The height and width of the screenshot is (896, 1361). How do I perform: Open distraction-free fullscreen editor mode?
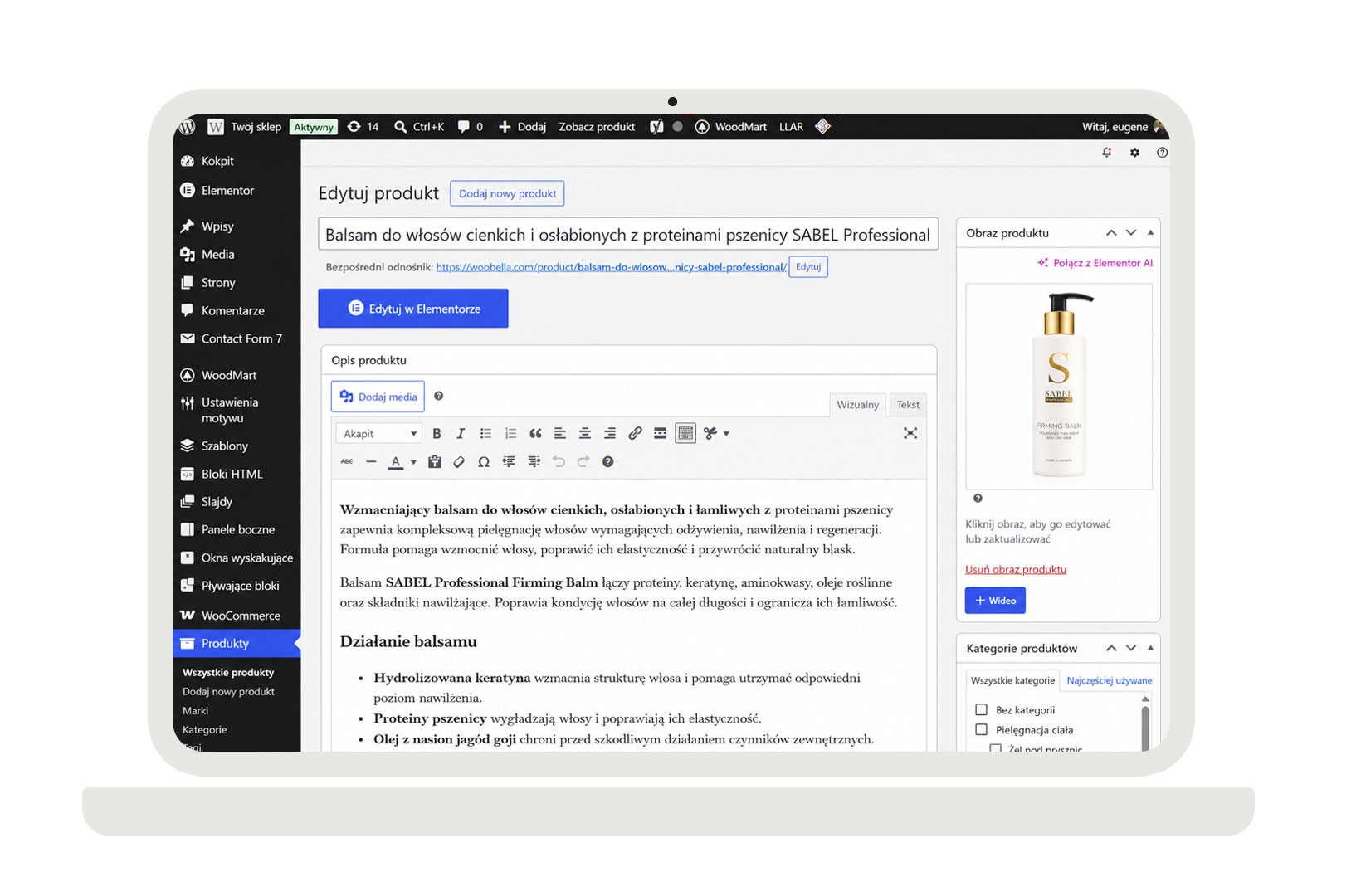pos(910,433)
